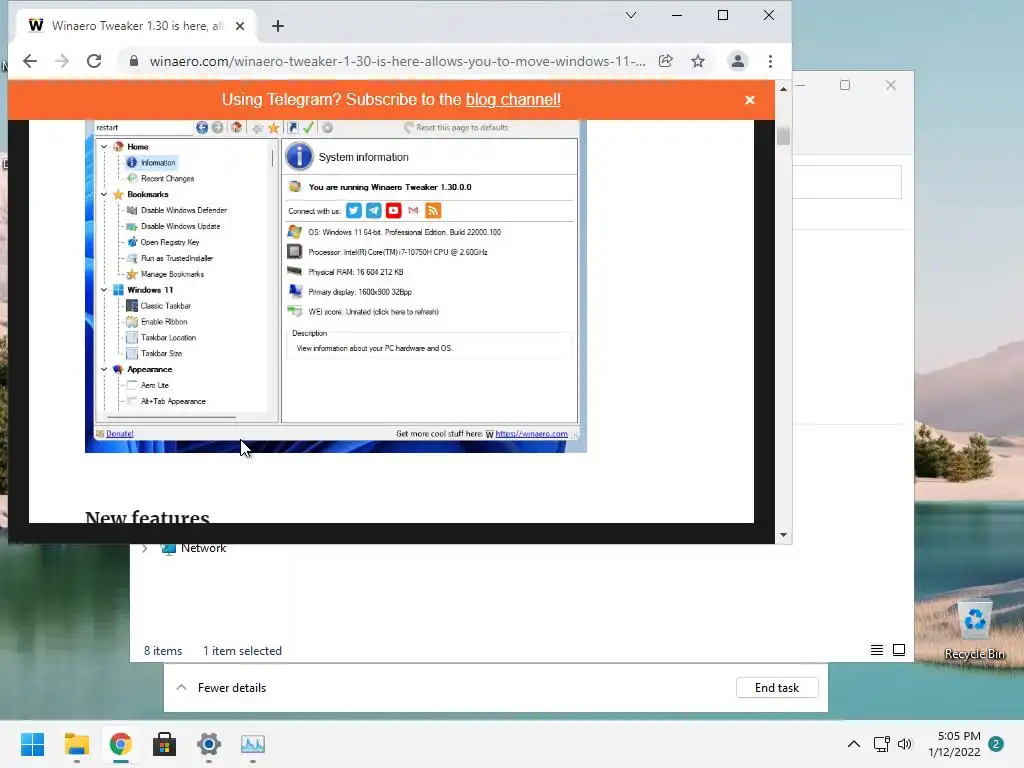The height and width of the screenshot is (768, 1024).
Task: Show hidden tray icons chevron
Action: (854, 744)
